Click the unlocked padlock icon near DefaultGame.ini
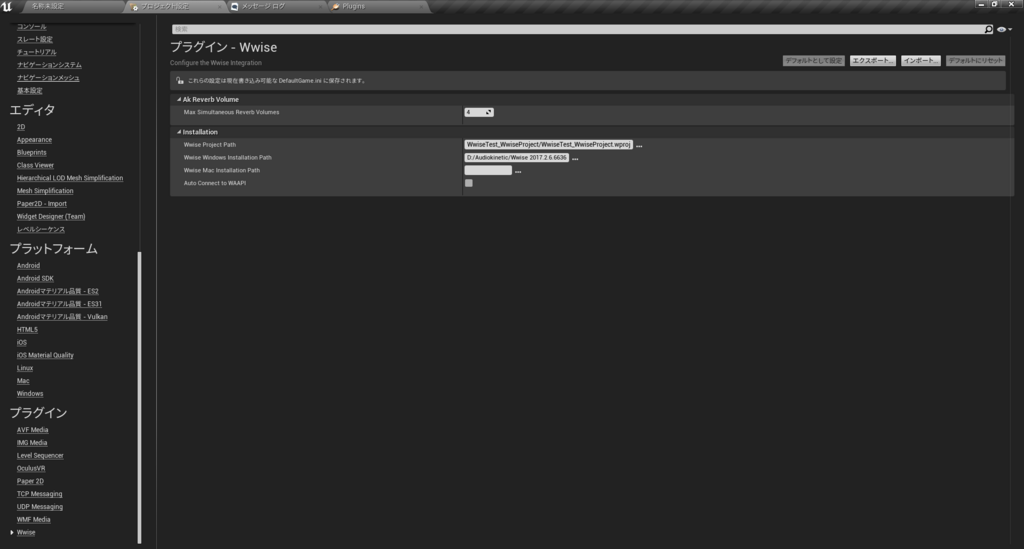 coord(180,81)
